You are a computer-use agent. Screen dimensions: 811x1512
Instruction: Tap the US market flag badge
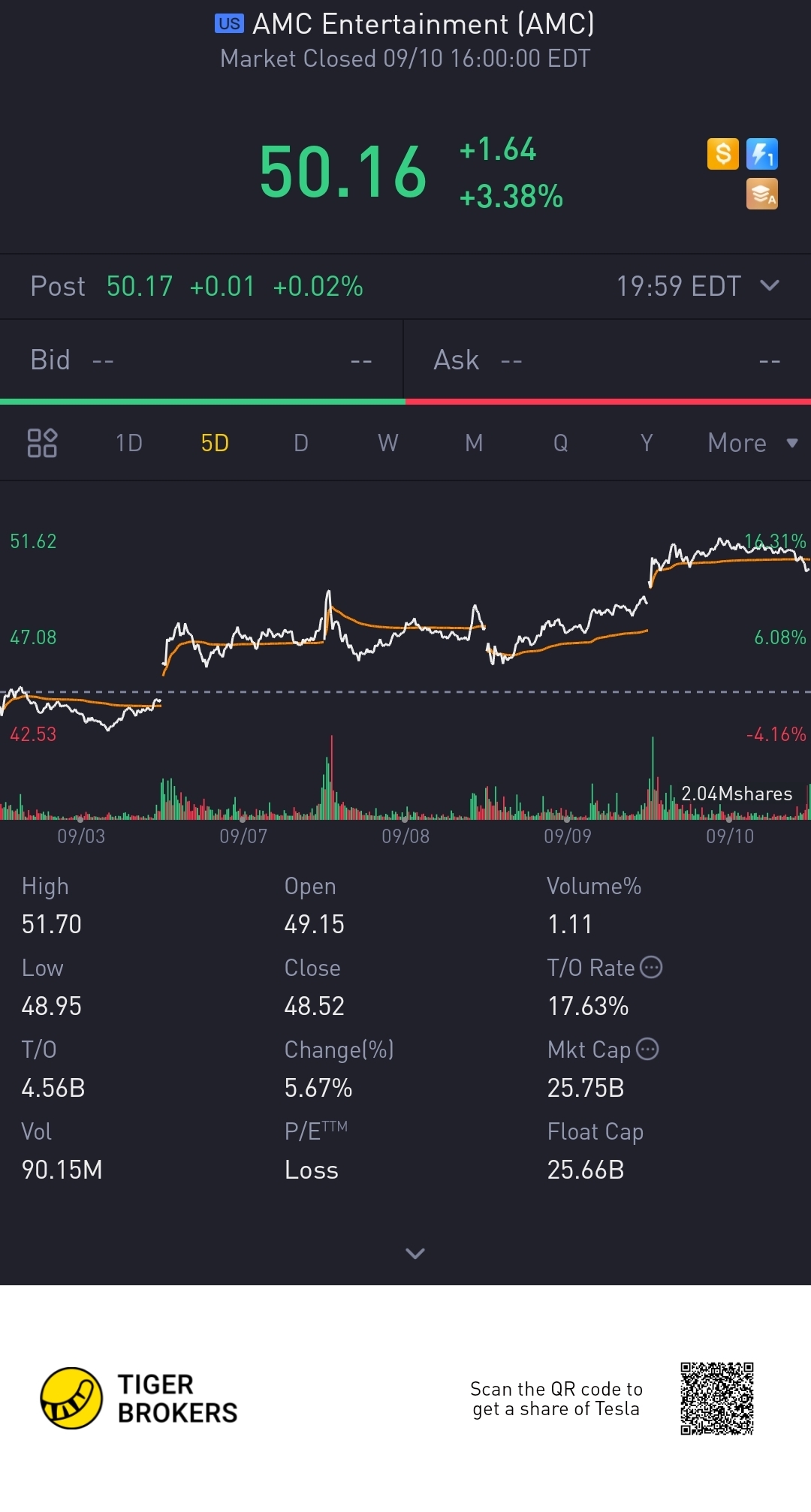(x=229, y=24)
